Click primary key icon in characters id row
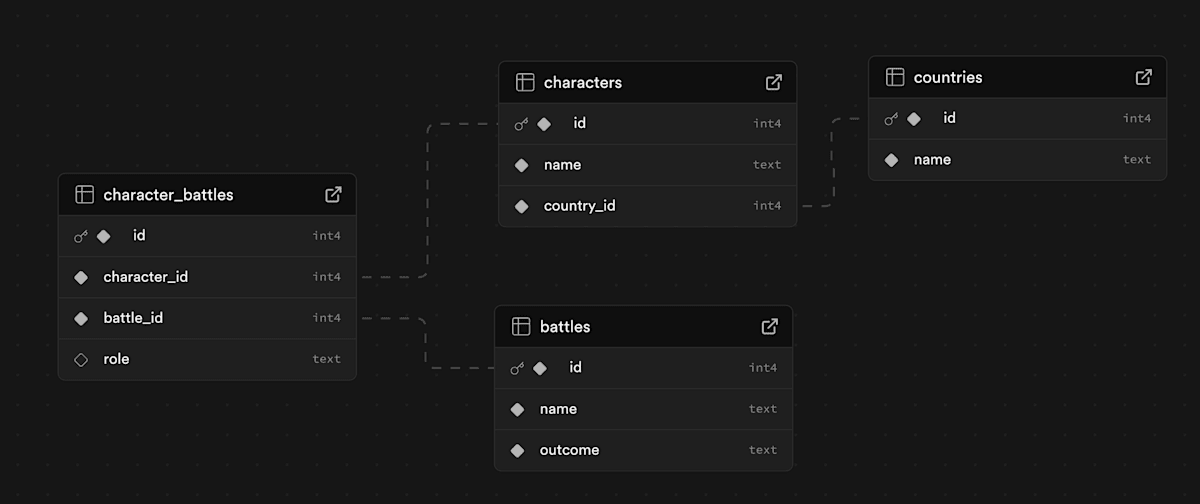 coord(521,124)
